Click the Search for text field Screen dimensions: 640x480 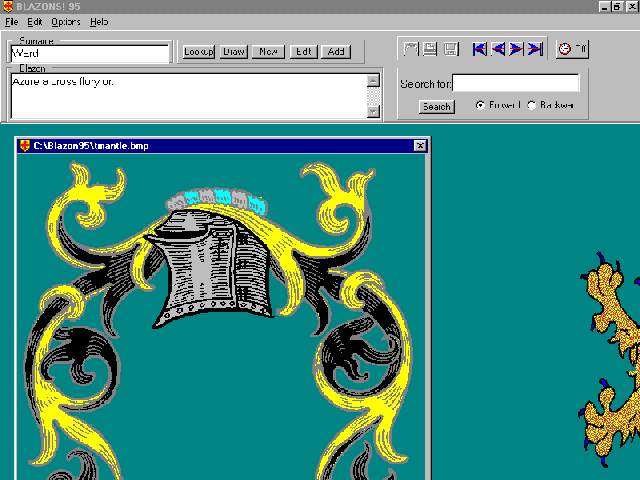pyautogui.click(x=515, y=83)
